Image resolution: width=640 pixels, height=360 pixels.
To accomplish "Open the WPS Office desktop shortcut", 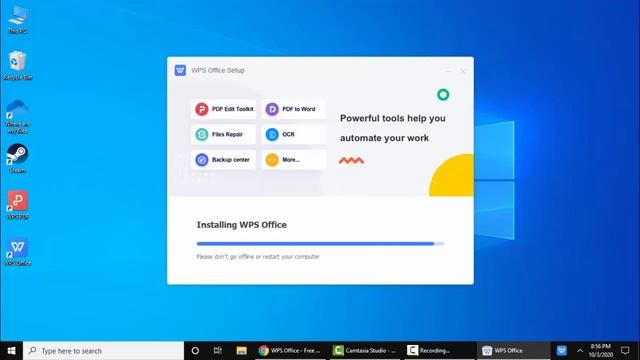I will 18,251.
